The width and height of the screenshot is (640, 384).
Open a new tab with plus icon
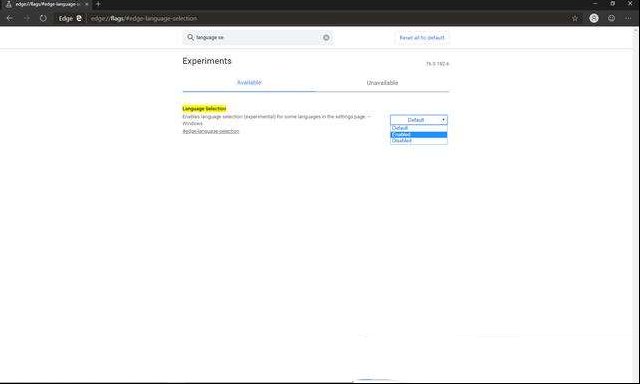pos(98,4)
